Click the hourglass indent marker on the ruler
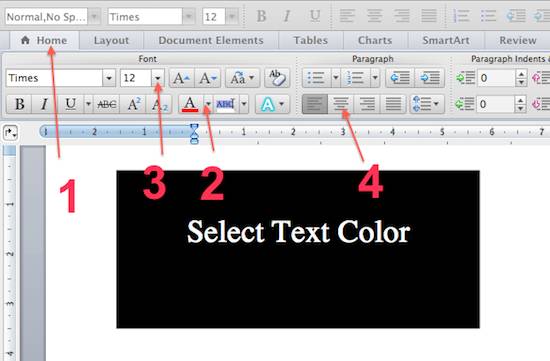 click(x=194, y=134)
